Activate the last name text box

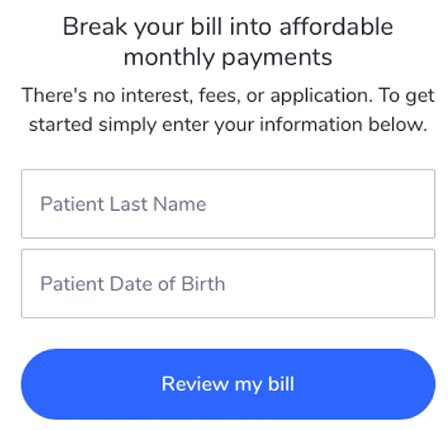coord(228,204)
